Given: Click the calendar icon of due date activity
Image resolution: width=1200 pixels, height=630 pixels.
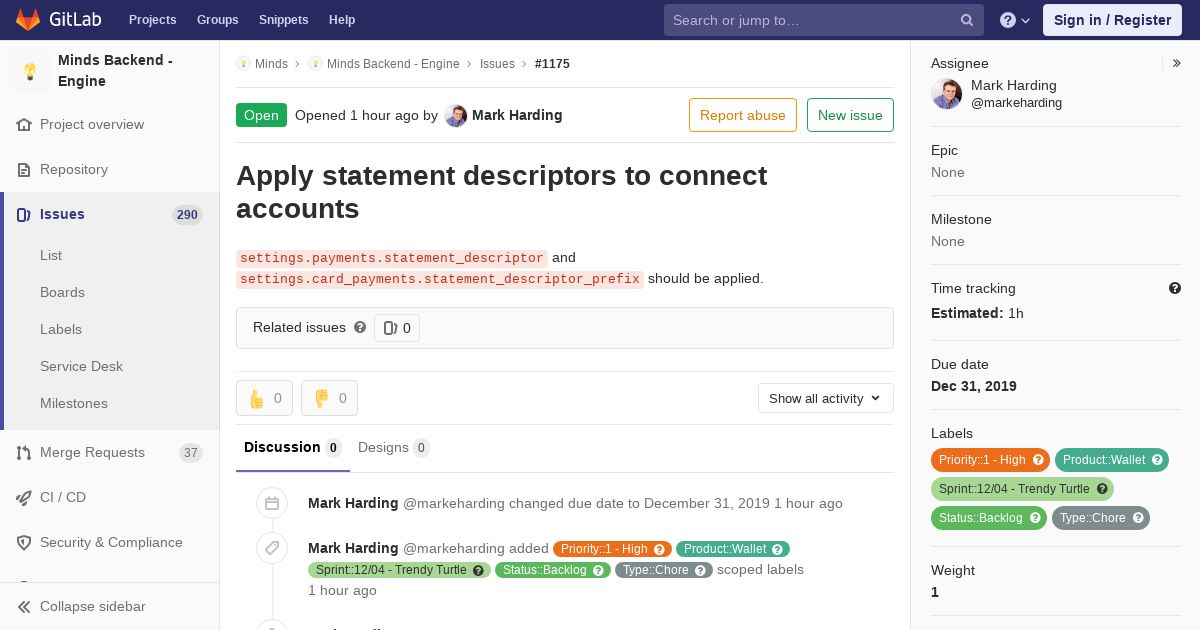Looking at the screenshot, I should point(272,504).
